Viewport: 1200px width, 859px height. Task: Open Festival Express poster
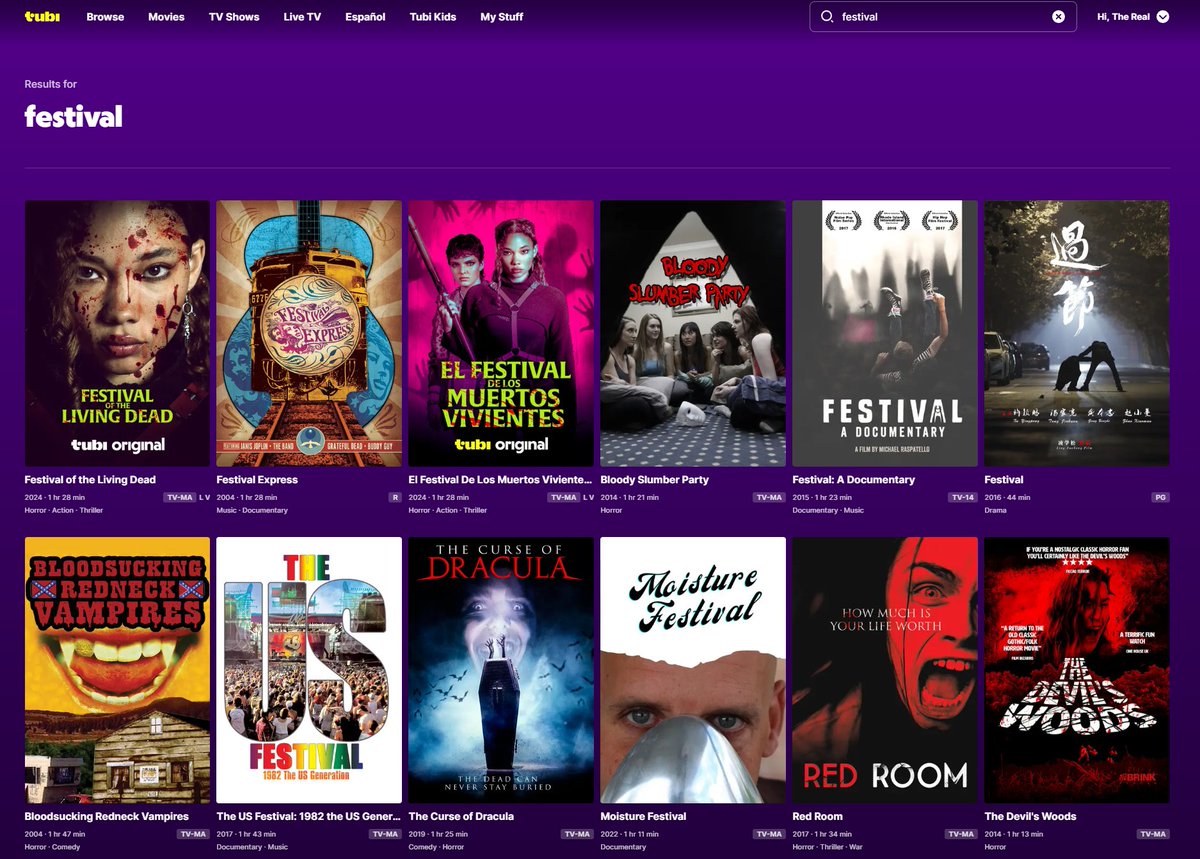(309, 333)
